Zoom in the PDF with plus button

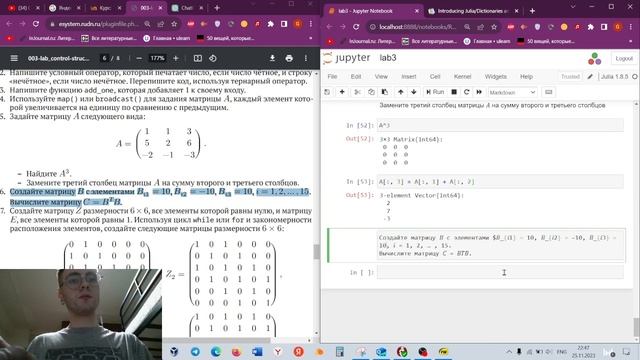point(176,58)
